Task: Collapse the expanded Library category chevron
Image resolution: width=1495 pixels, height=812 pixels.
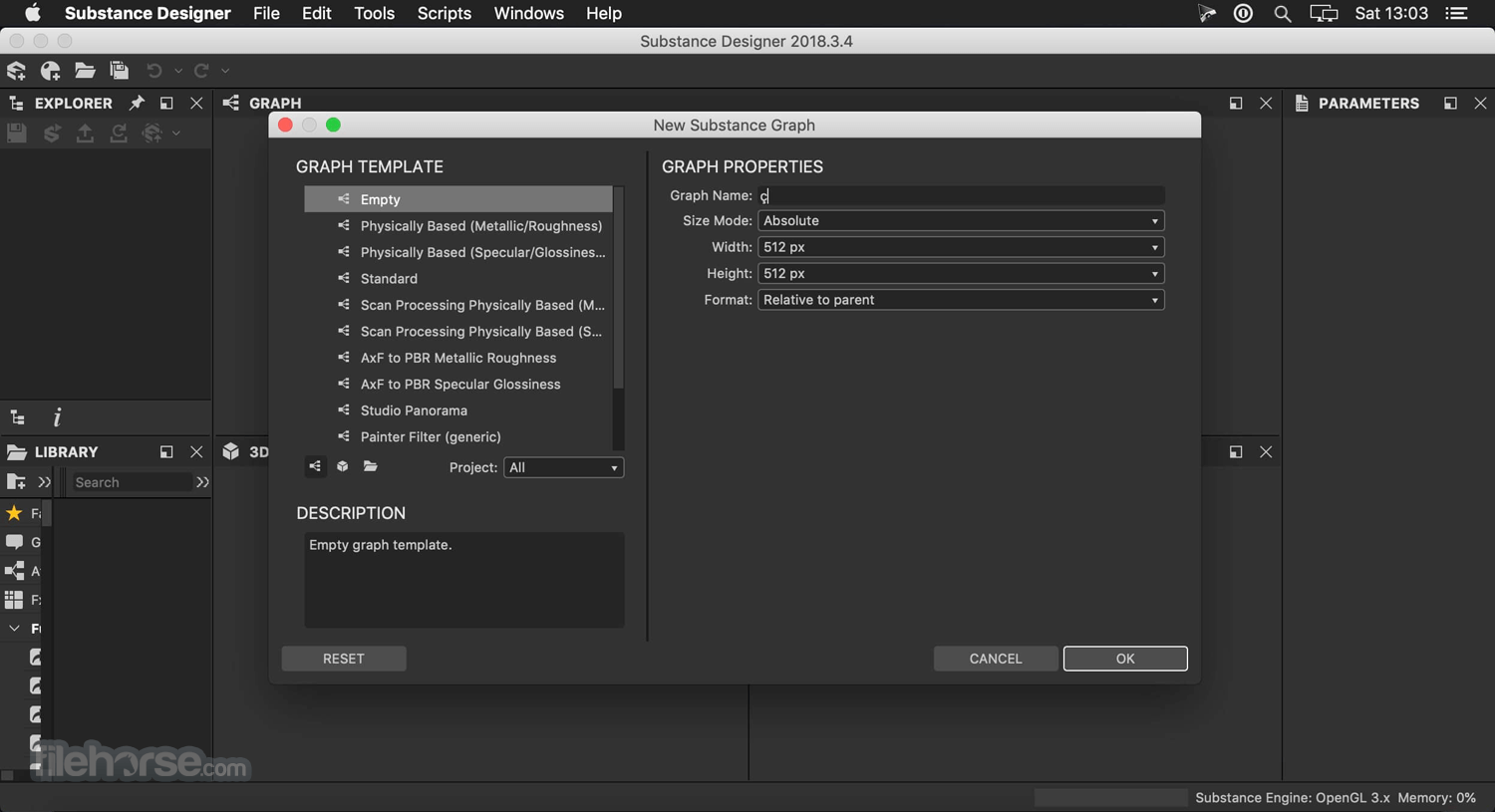Action: point(14,629)
